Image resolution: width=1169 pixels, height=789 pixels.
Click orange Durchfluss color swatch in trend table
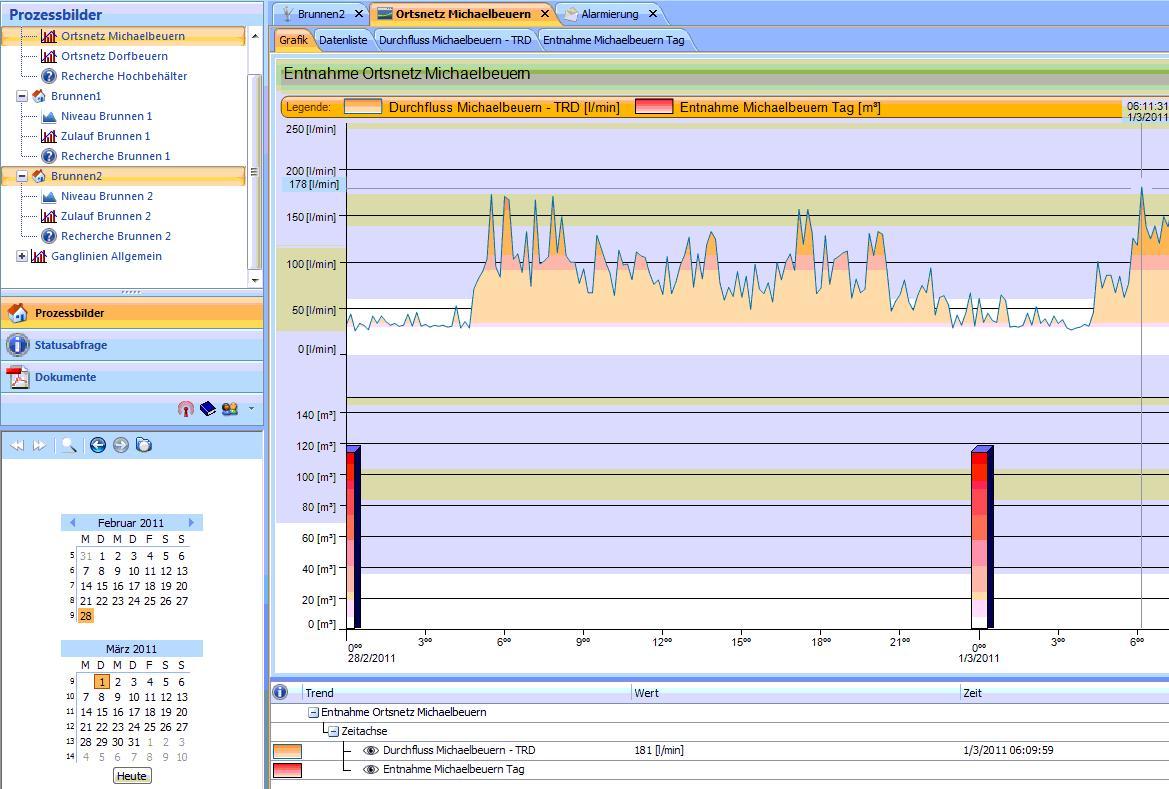287,750
